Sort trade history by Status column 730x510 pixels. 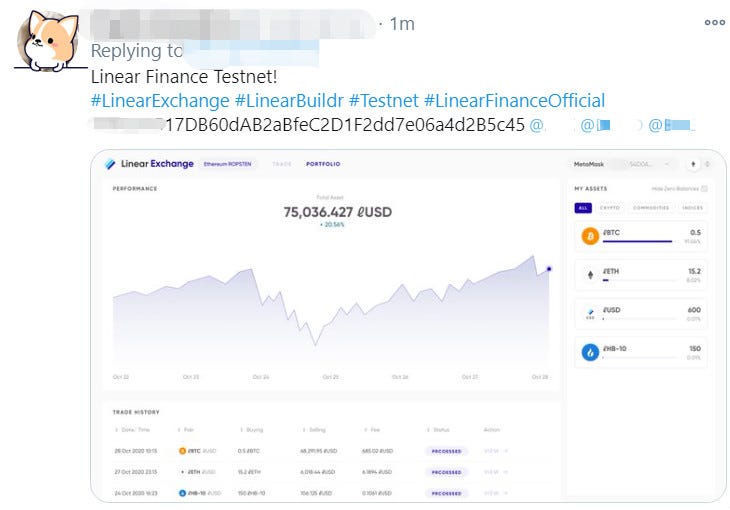tap(438, 429)
